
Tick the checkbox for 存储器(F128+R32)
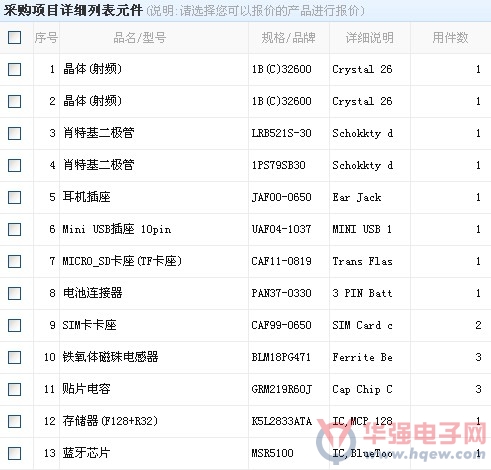14,421
